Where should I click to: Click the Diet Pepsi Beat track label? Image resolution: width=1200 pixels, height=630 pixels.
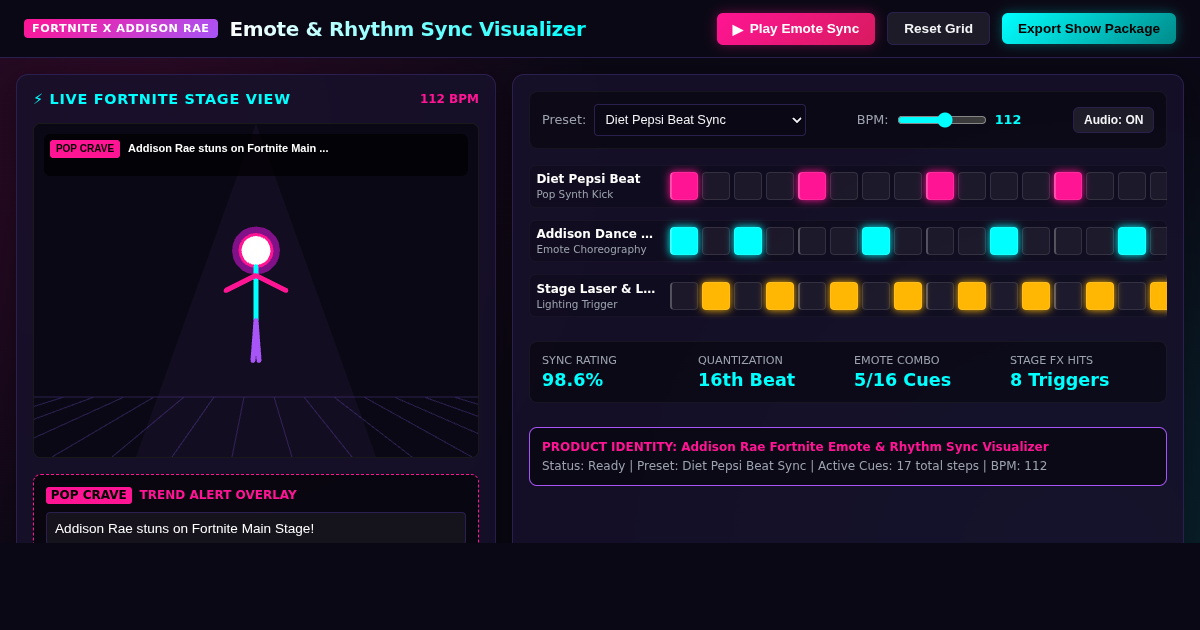coord(588,179)
